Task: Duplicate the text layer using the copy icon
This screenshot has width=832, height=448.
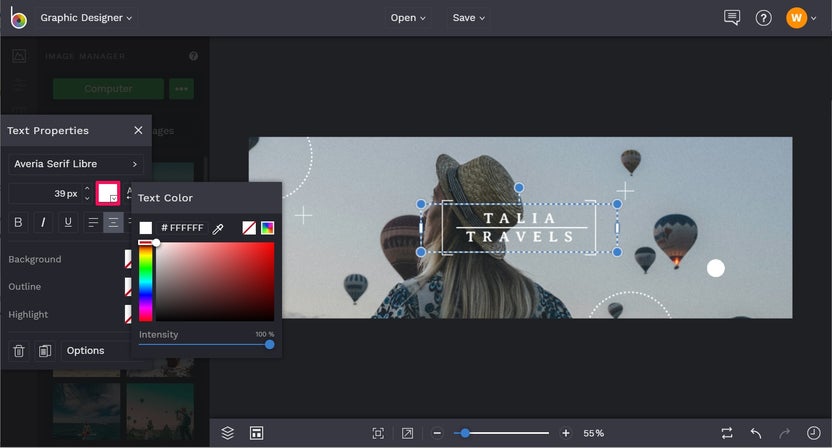Action: tap(45, 351)
